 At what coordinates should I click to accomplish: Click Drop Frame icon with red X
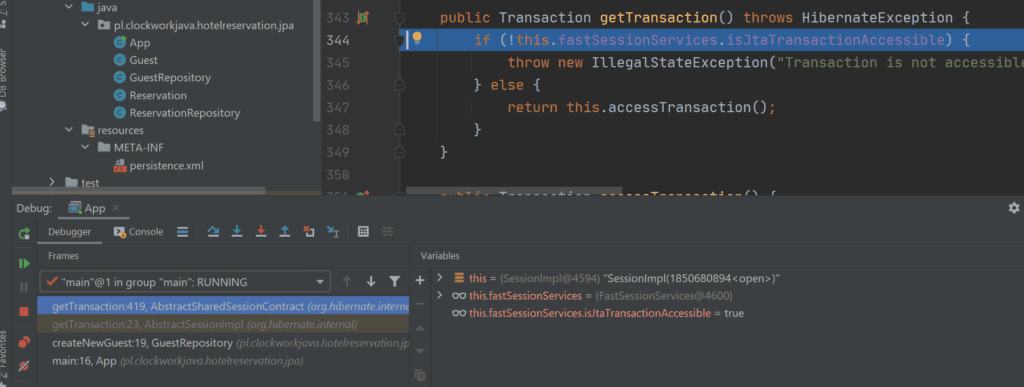click(309, 232)
